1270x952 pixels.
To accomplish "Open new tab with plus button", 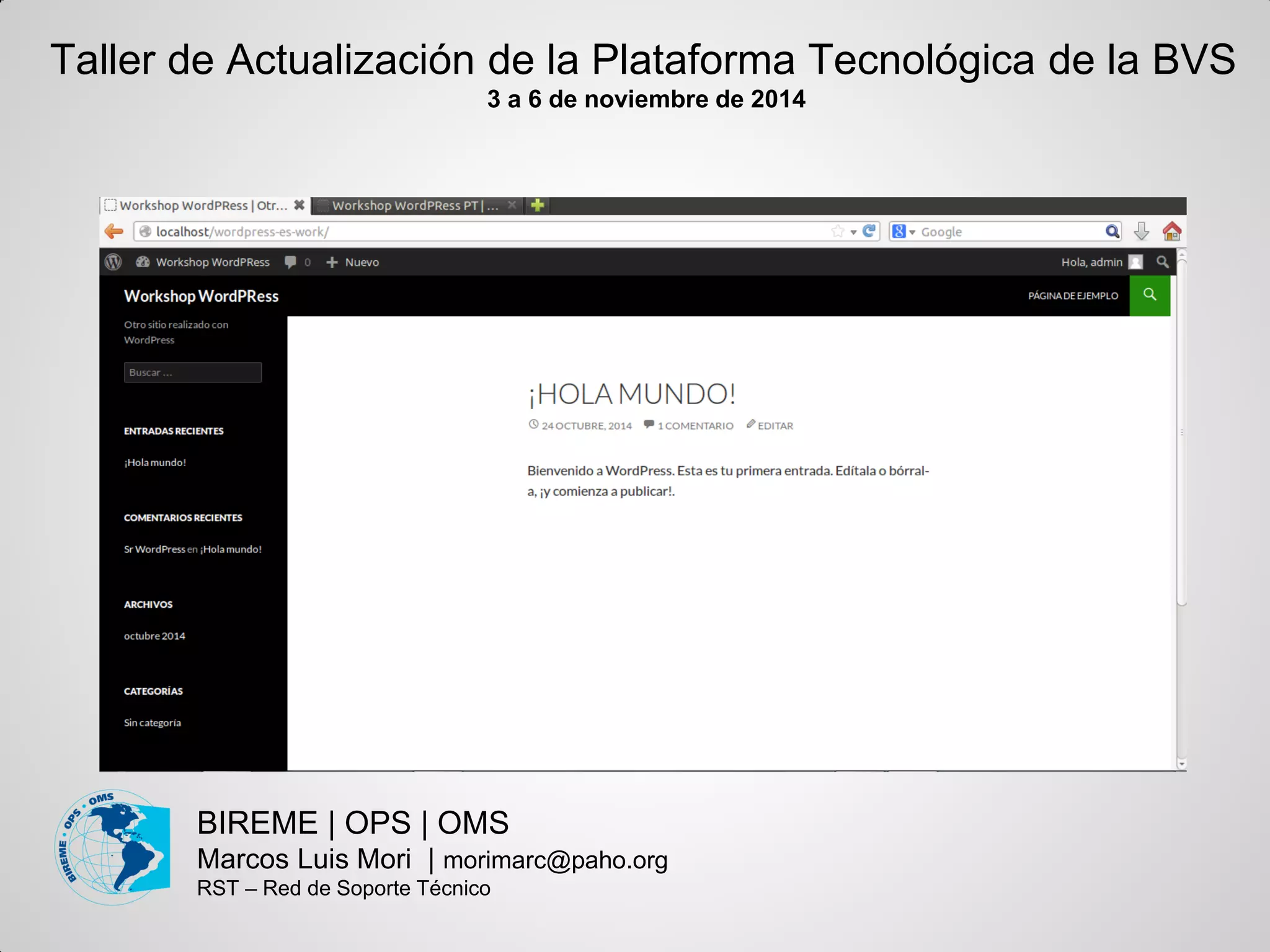I will pyautogui.click(x=538, y=205).
